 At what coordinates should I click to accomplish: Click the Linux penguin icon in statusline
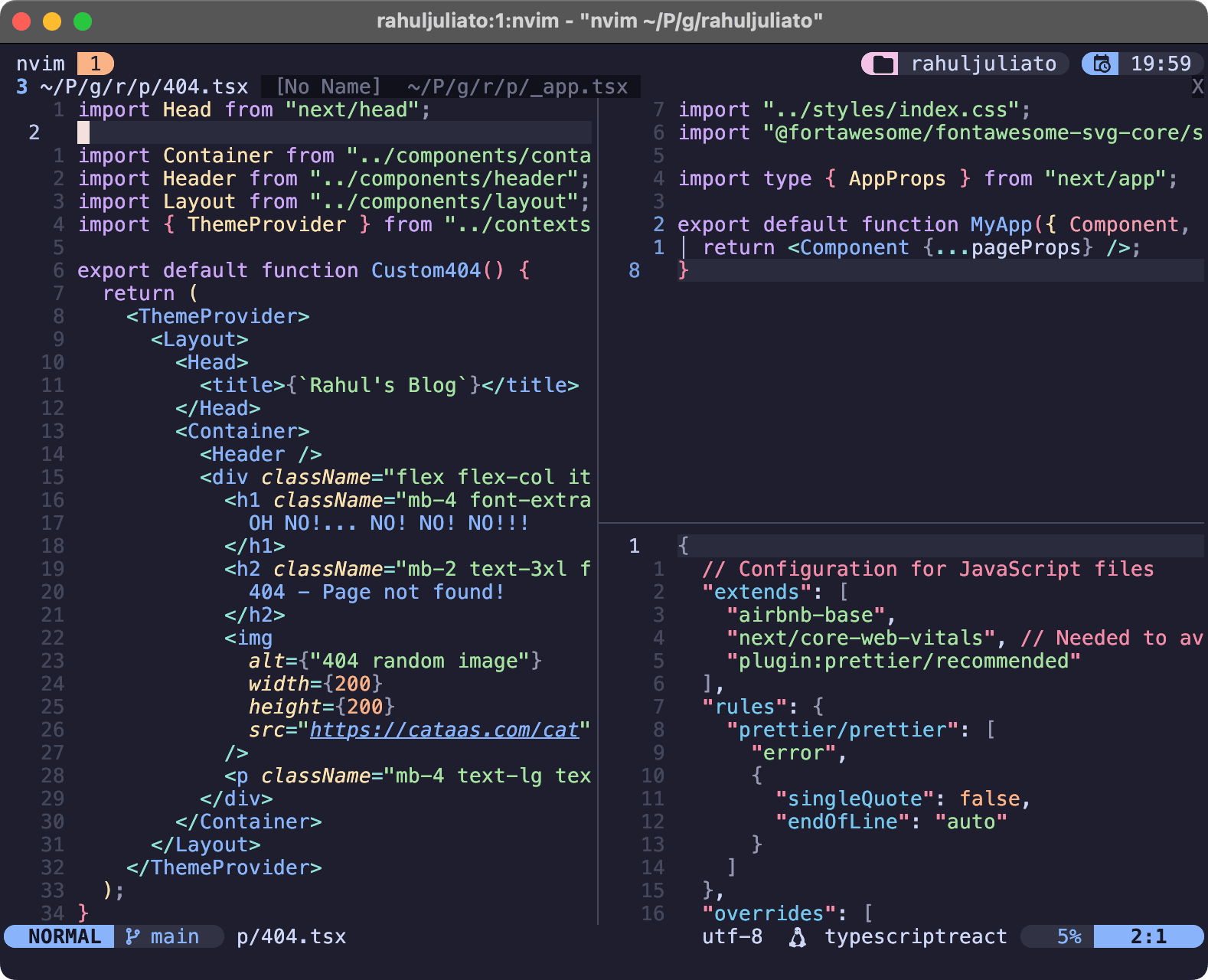[798, 937]
